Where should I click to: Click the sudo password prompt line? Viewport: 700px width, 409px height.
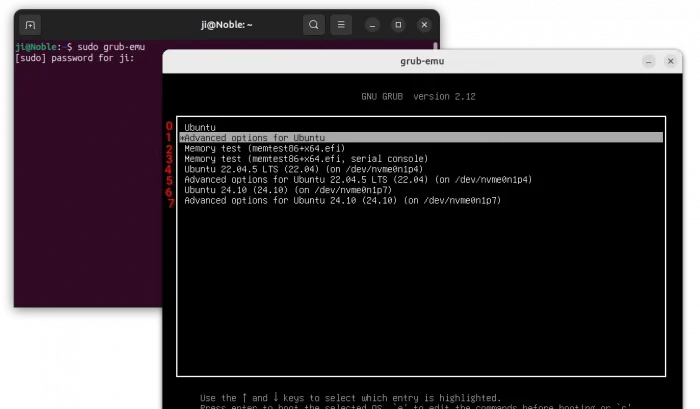click(x=75, y=58)
